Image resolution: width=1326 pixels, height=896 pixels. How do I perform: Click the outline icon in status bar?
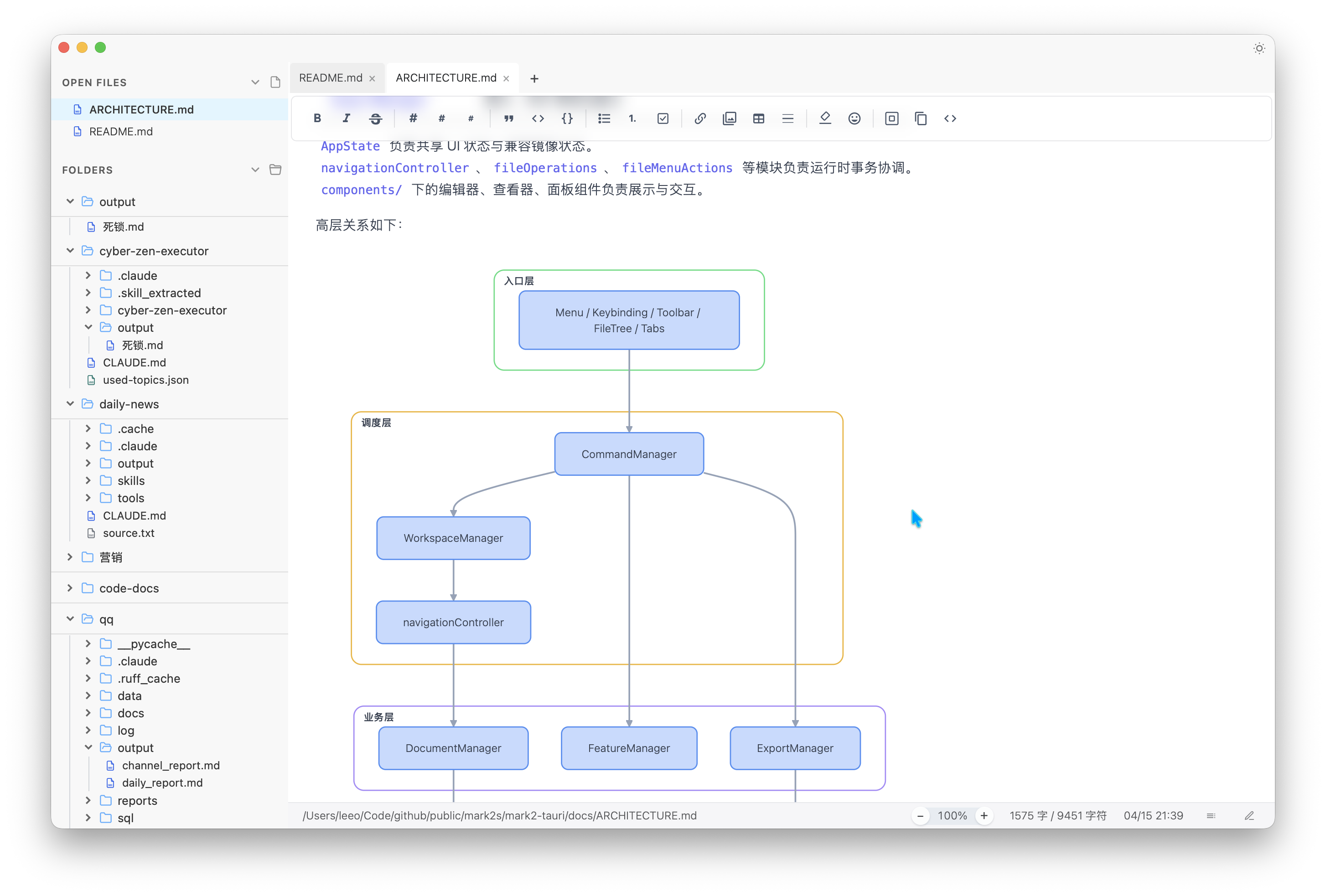coord(1211,816)
